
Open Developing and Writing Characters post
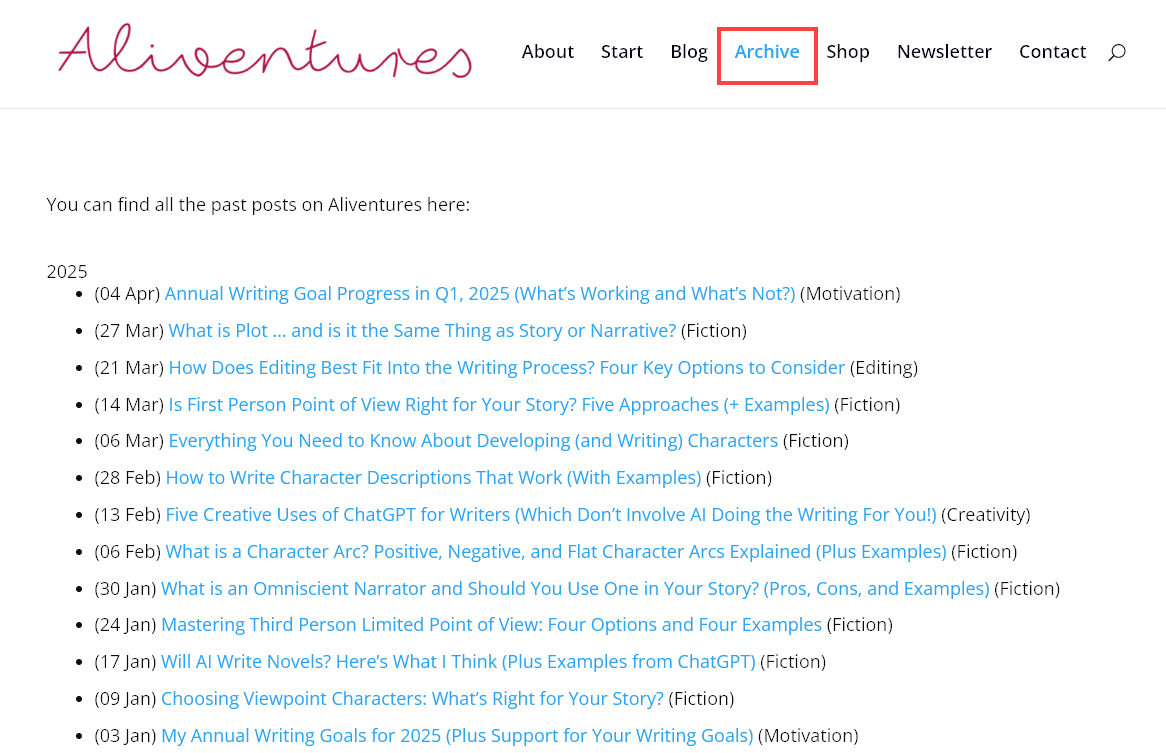pos(473,441)
